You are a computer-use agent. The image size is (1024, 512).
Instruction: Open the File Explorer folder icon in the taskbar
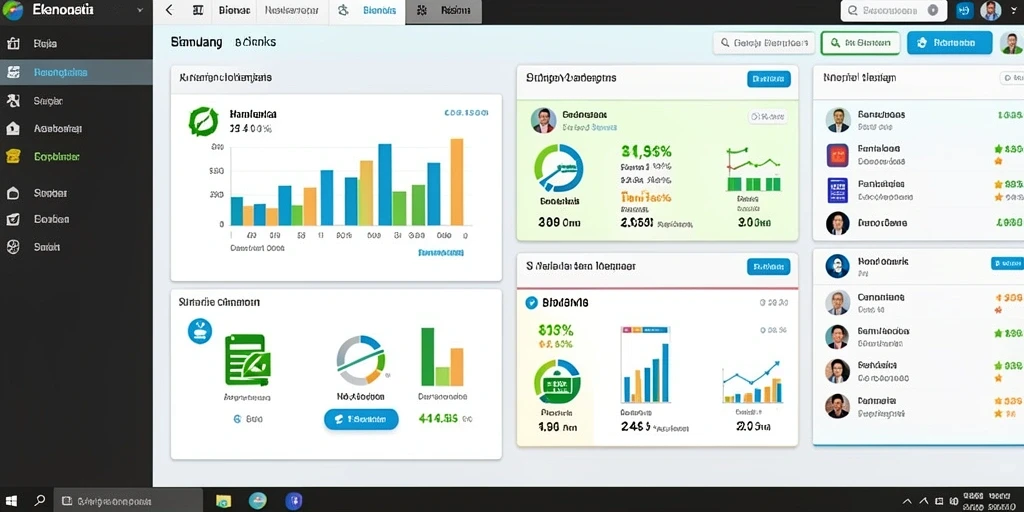223,501
